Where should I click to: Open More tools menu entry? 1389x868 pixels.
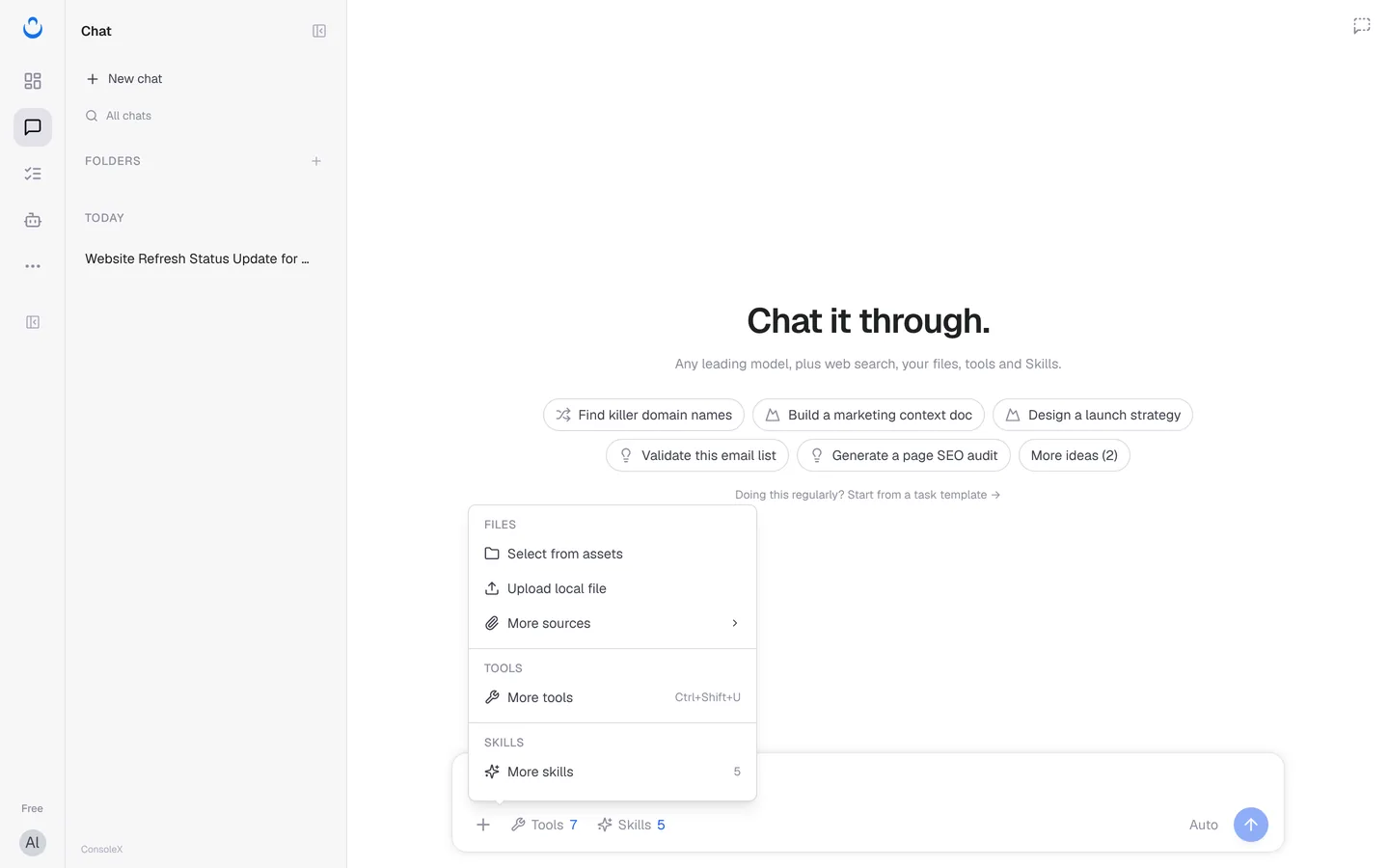(x=613, y=697)
